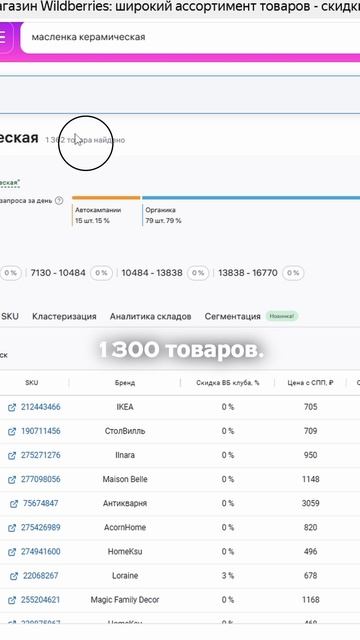Sort by Скидка ВБ клуба, % column
This screenshot has width=360, height=640.
[228, 383]
